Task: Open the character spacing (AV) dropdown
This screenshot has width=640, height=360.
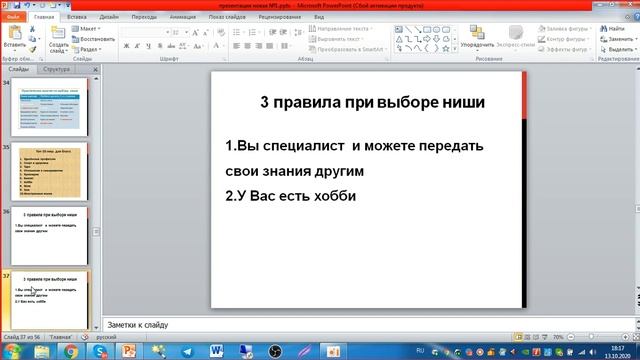Action: coord(183,46)
